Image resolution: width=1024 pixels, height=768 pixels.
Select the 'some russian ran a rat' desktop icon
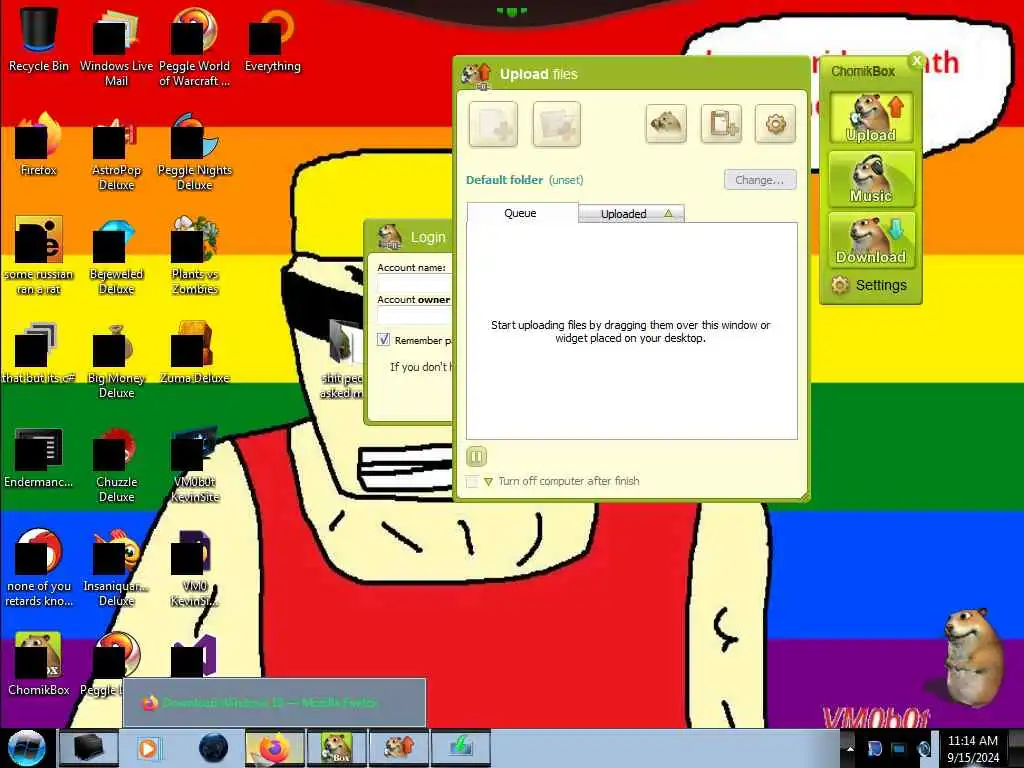[x=39, y=255]
